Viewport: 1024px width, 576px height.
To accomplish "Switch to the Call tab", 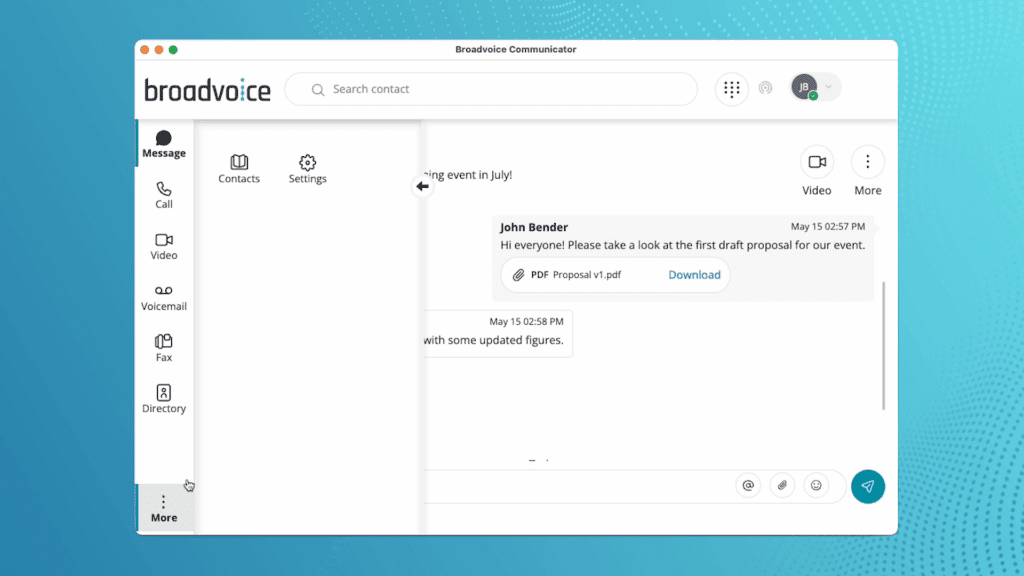I will click(164, 194).
